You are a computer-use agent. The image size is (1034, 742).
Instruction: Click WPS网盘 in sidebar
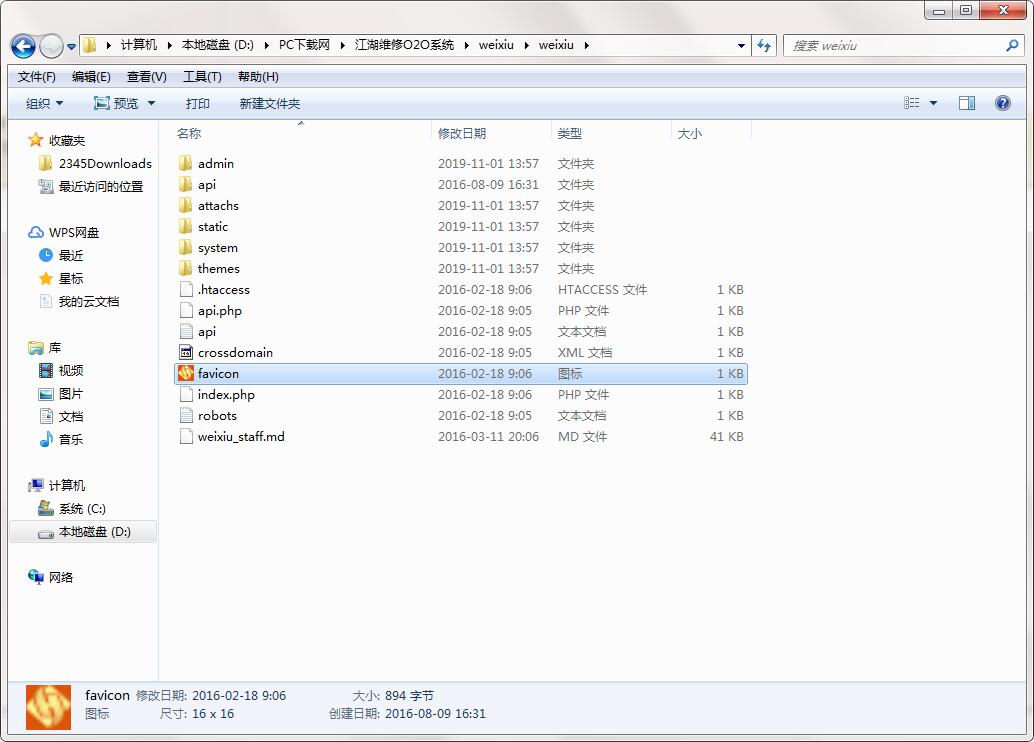[74, 233]
